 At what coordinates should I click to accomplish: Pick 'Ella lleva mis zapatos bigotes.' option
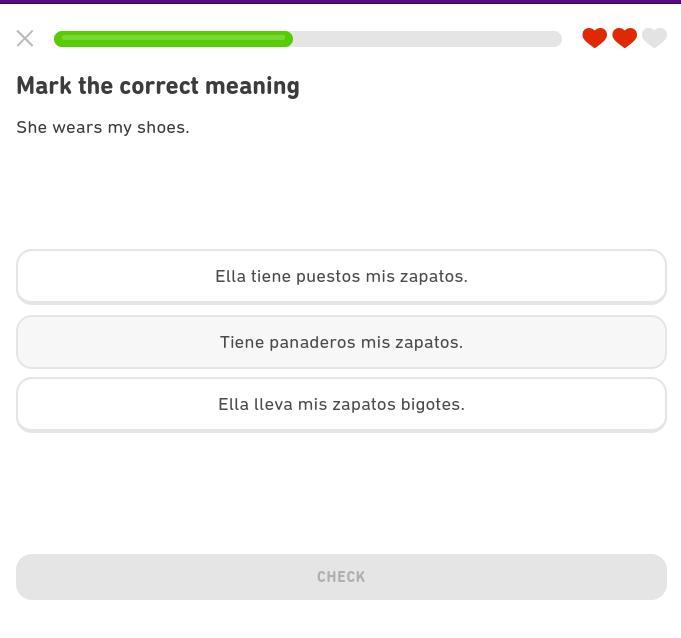point(341,405)
